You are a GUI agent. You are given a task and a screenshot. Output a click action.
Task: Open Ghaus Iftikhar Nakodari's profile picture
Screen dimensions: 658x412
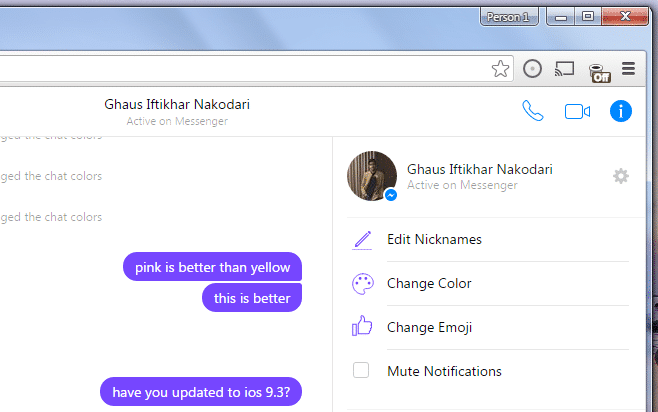(371, 176)
